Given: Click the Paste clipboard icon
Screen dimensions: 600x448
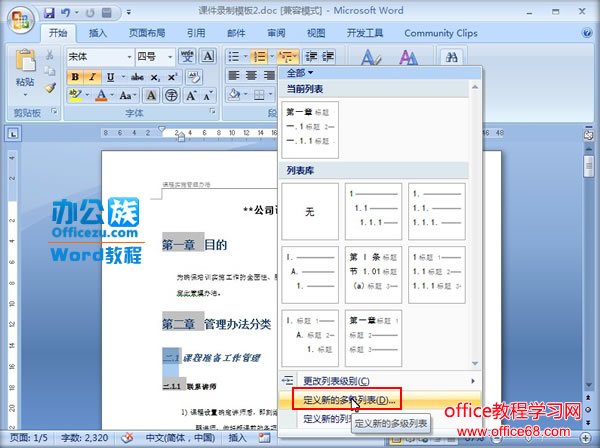Looking at the screenshot, I should click(25, 61).
